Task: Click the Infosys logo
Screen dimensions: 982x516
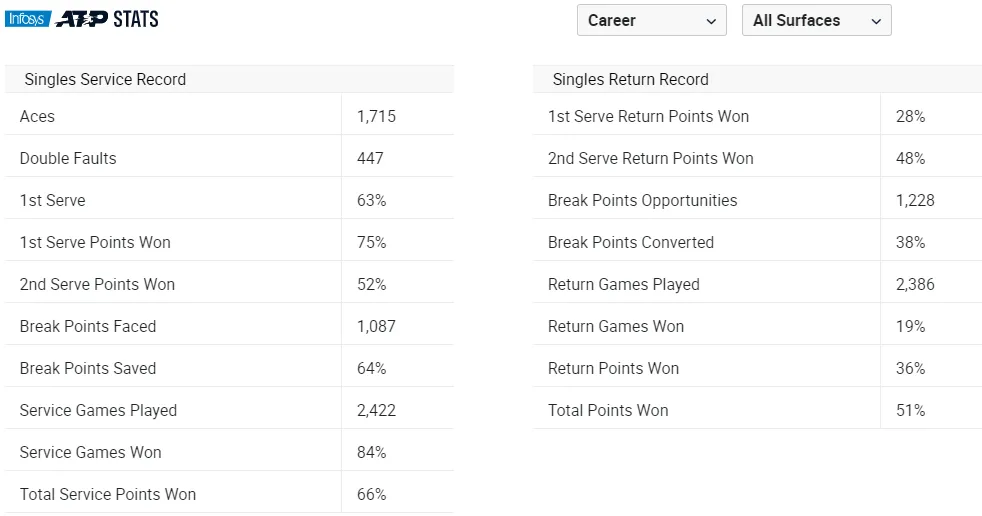Action: [x=27, y=19]
